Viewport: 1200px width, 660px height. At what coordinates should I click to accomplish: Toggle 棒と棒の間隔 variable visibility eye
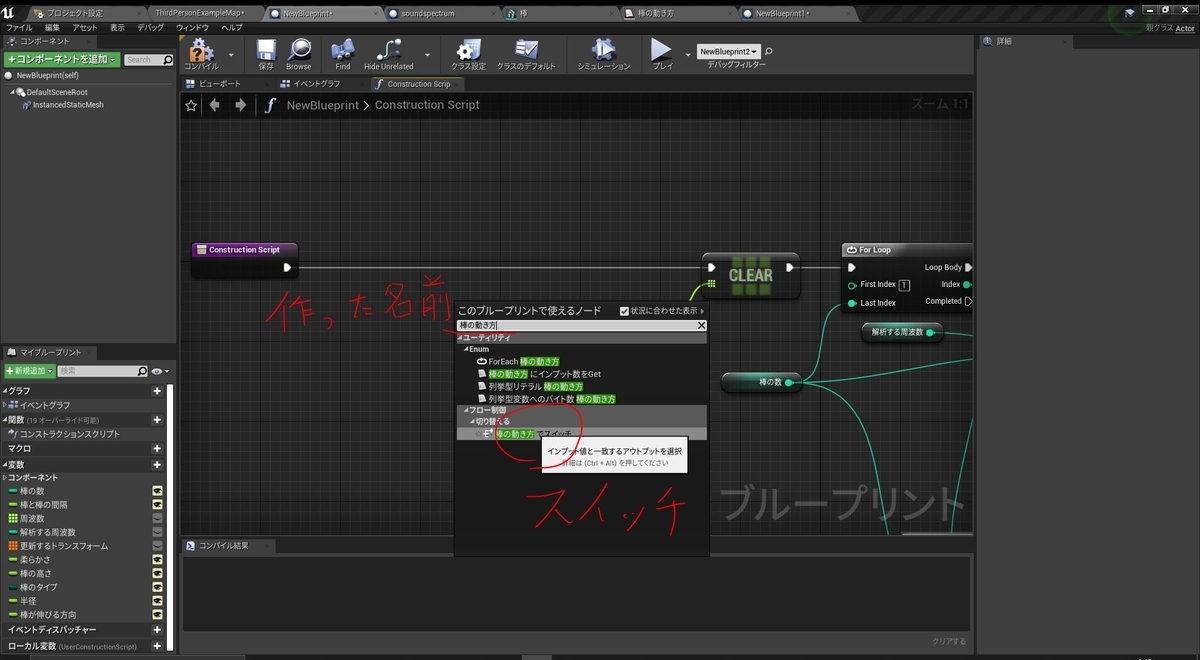coord(157,505)
